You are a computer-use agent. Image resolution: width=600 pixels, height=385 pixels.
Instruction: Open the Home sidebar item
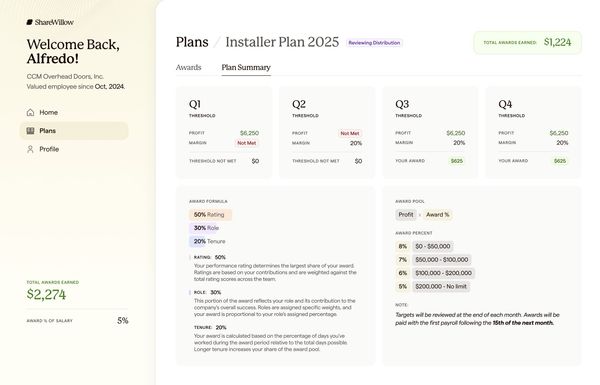(74, 112)
